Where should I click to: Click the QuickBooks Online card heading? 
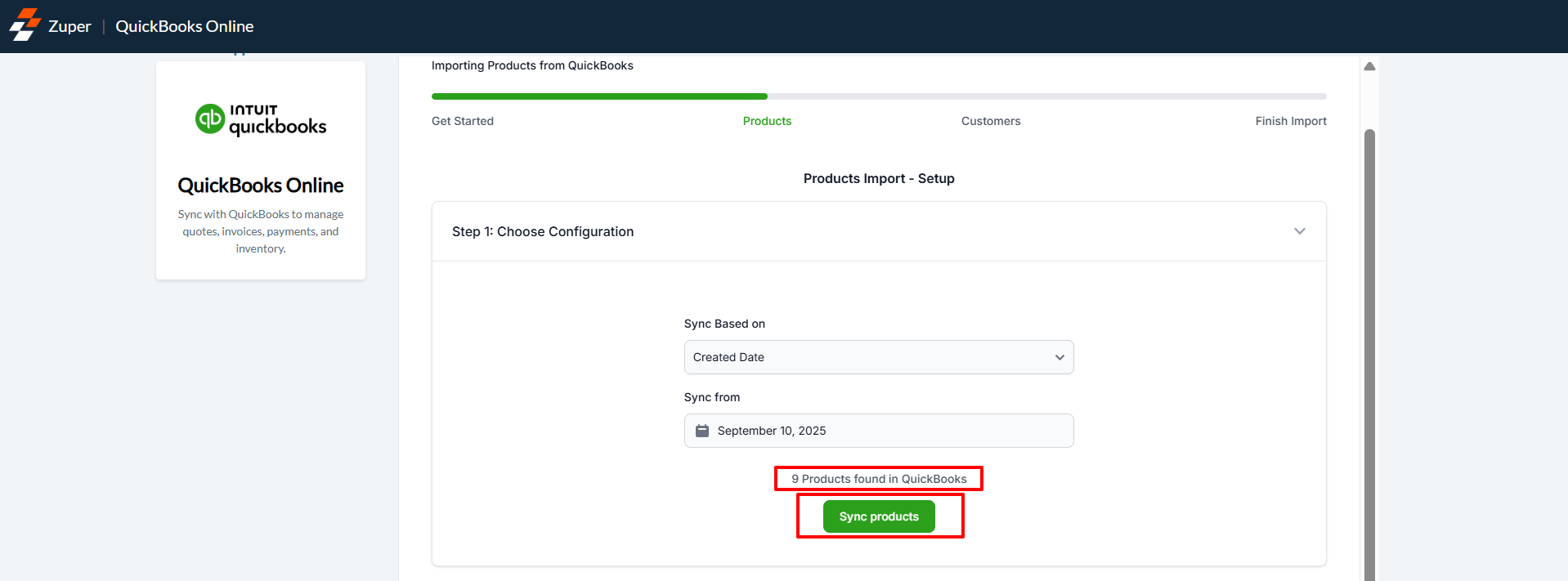(x=261, y=185)
